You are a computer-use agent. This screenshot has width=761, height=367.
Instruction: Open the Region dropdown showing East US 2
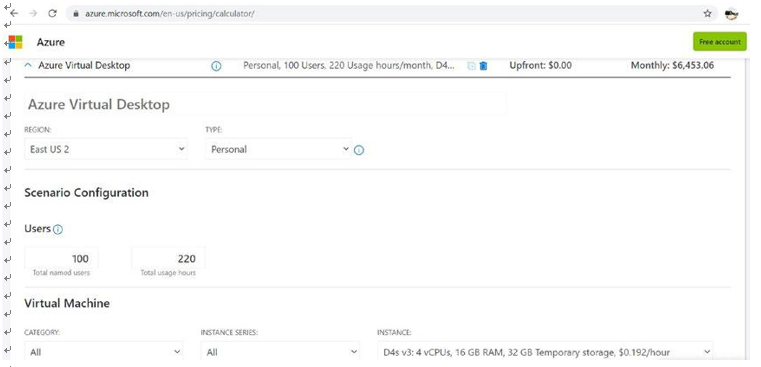point(106,149)
